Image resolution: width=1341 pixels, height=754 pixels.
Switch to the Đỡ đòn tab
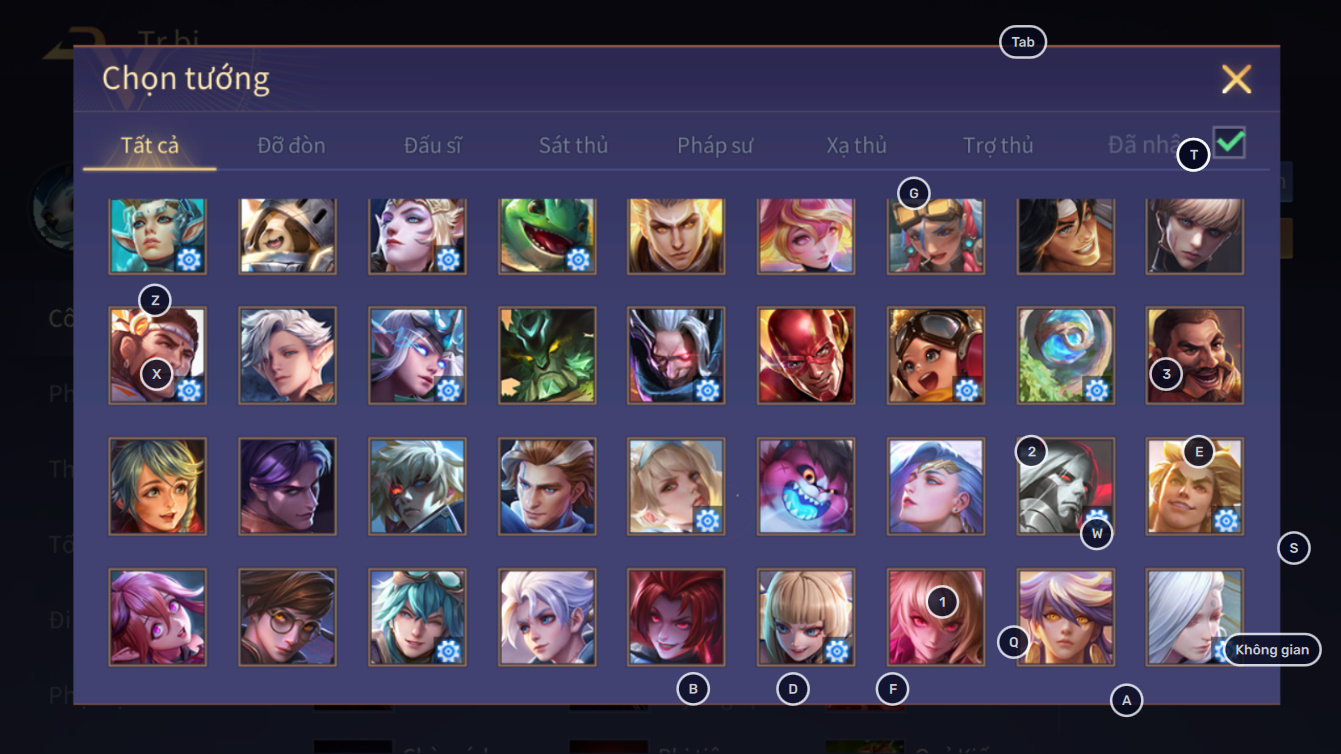tap(291, 145)
